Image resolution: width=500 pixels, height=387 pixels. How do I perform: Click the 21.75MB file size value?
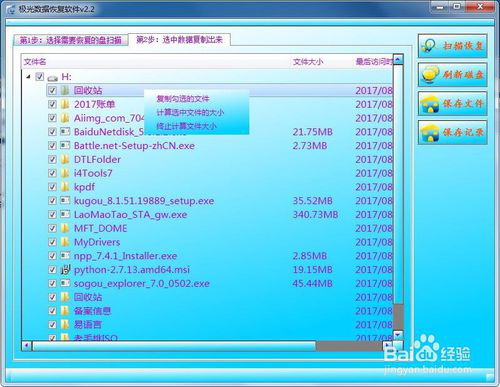pyautogui.click(x=313, y=132)
